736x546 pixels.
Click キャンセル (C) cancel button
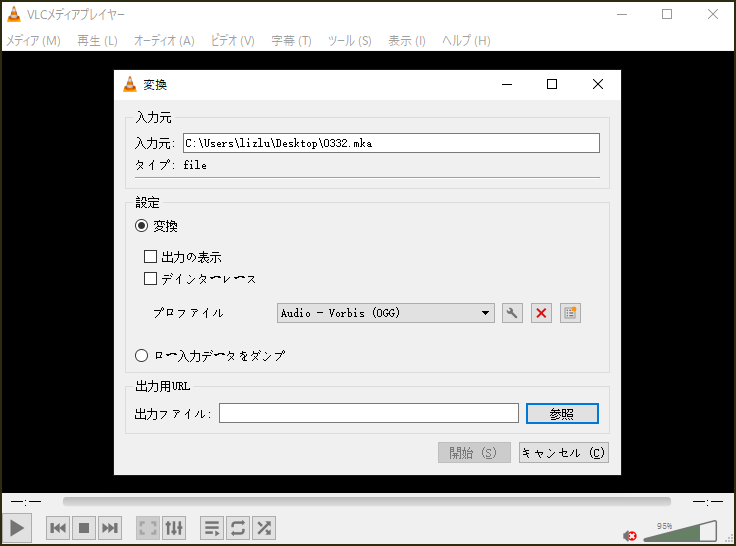(564, 453)
